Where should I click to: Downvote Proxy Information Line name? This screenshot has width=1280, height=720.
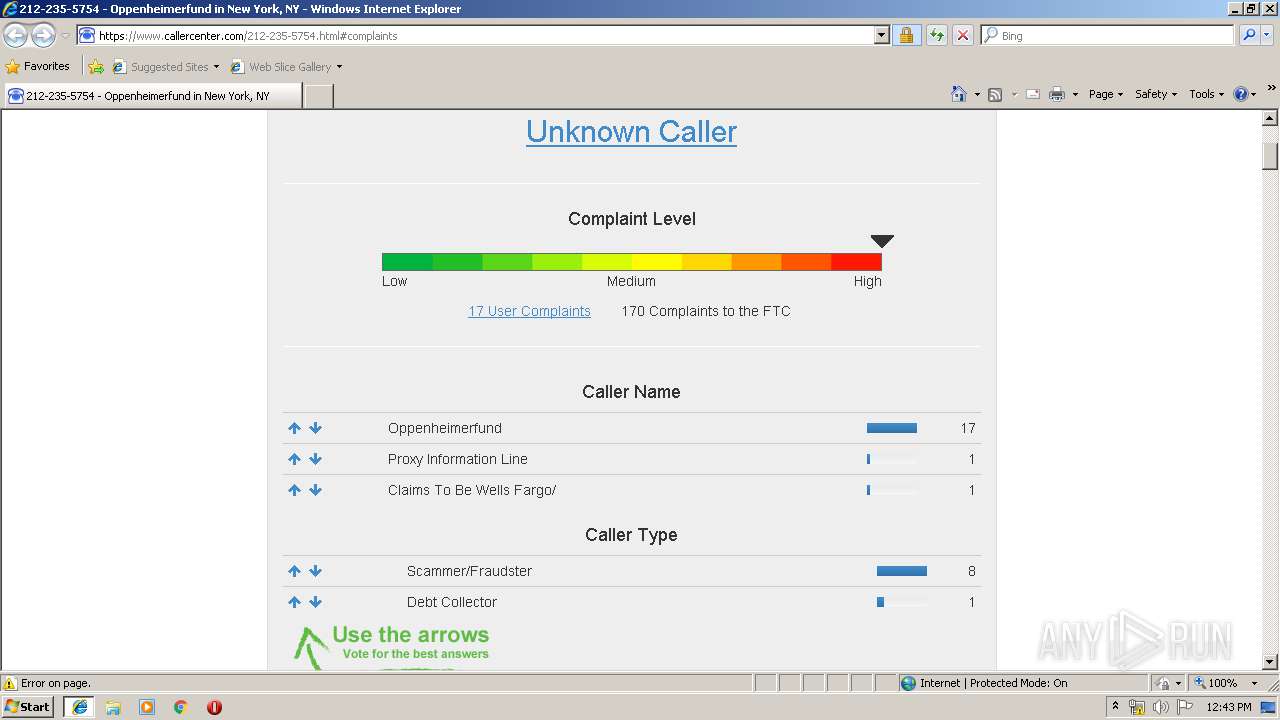(315, 459)
